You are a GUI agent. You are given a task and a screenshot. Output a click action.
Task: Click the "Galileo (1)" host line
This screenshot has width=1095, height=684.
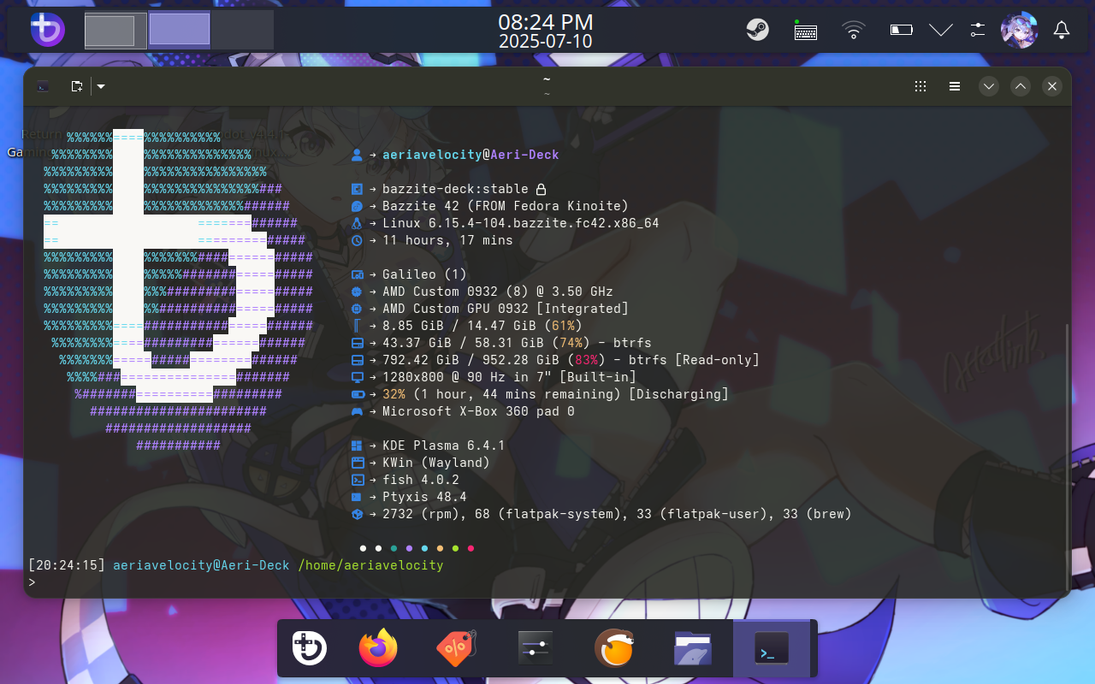pos(424,275)
